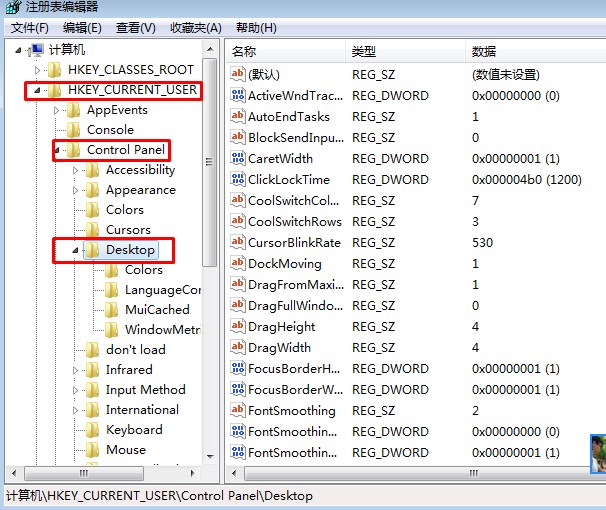Click the FocusBorderW DWORD icon
The image size is (606, 510).
(x=238, y=389)
